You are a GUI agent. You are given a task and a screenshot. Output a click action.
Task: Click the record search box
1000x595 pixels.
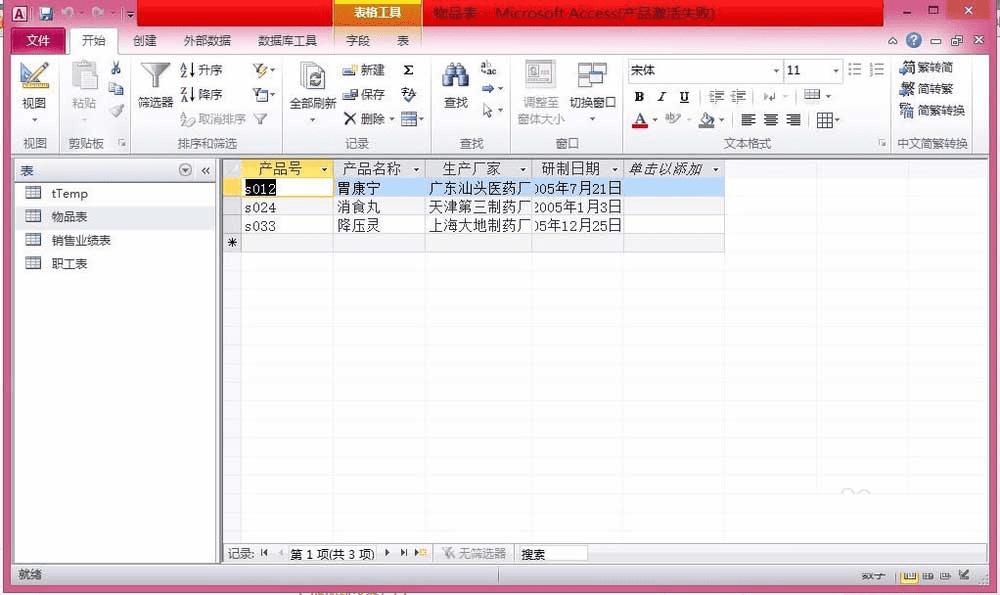(x=552, y=554)
